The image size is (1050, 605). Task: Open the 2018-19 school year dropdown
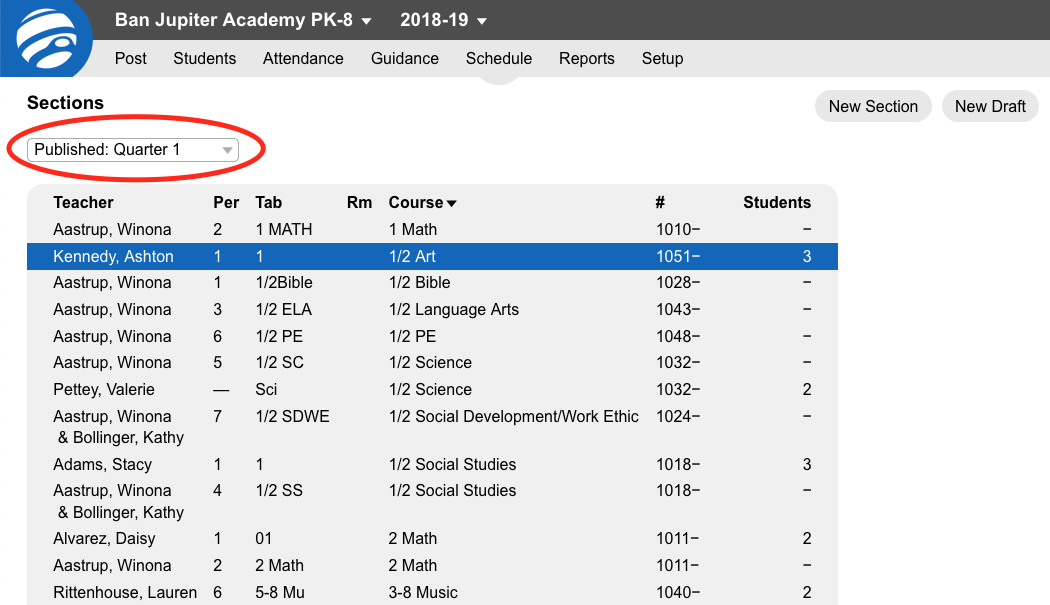(x=443, y=20)
